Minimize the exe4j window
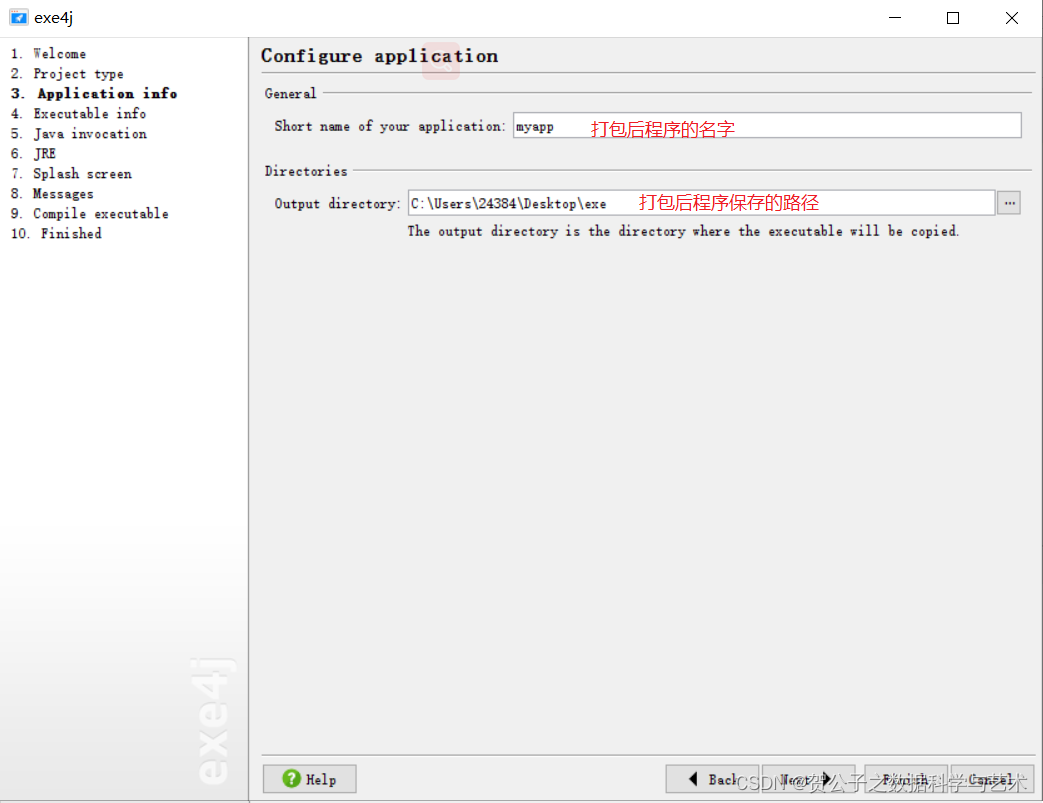 [895, 18]
